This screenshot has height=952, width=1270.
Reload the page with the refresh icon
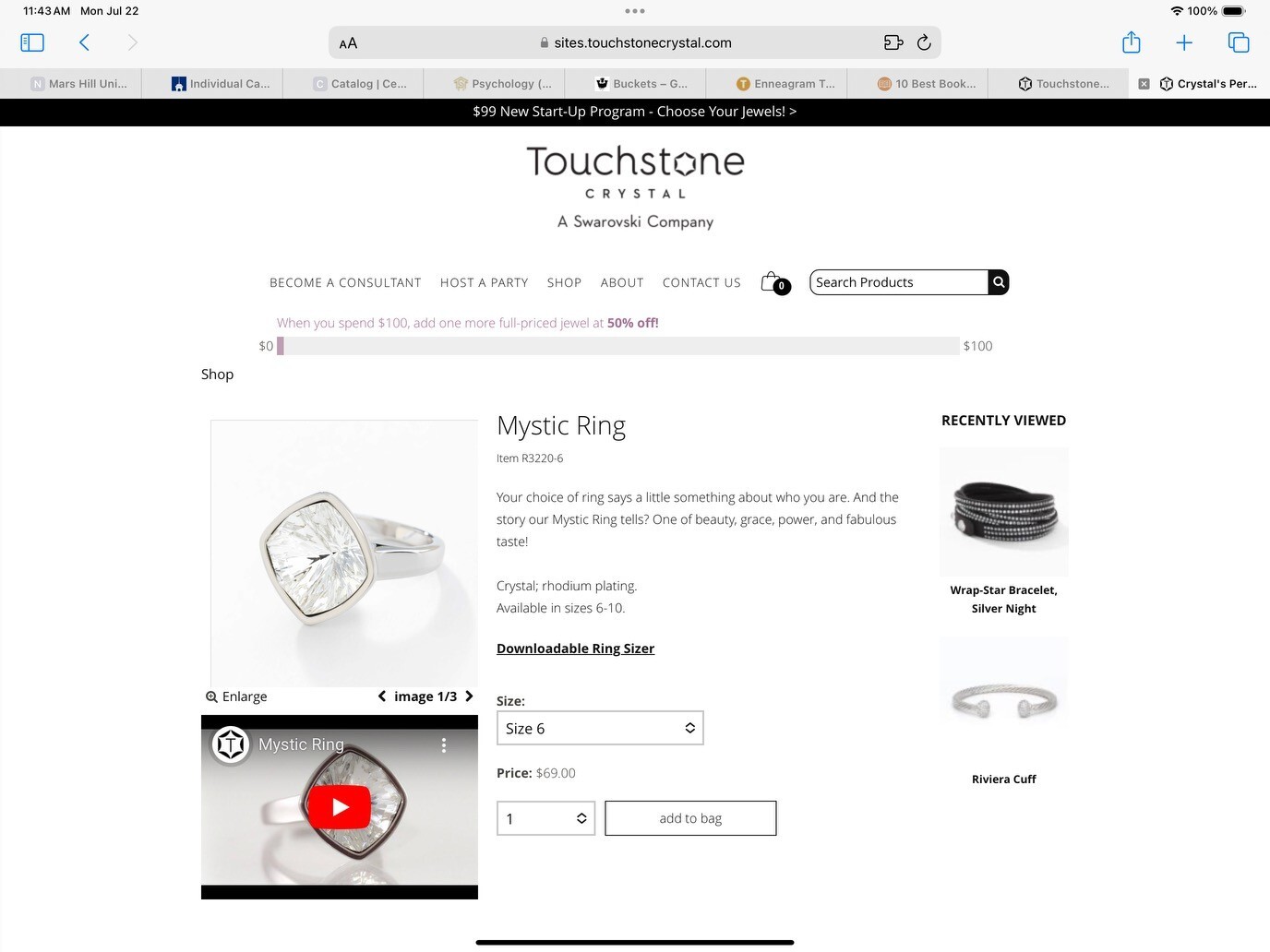924,42
